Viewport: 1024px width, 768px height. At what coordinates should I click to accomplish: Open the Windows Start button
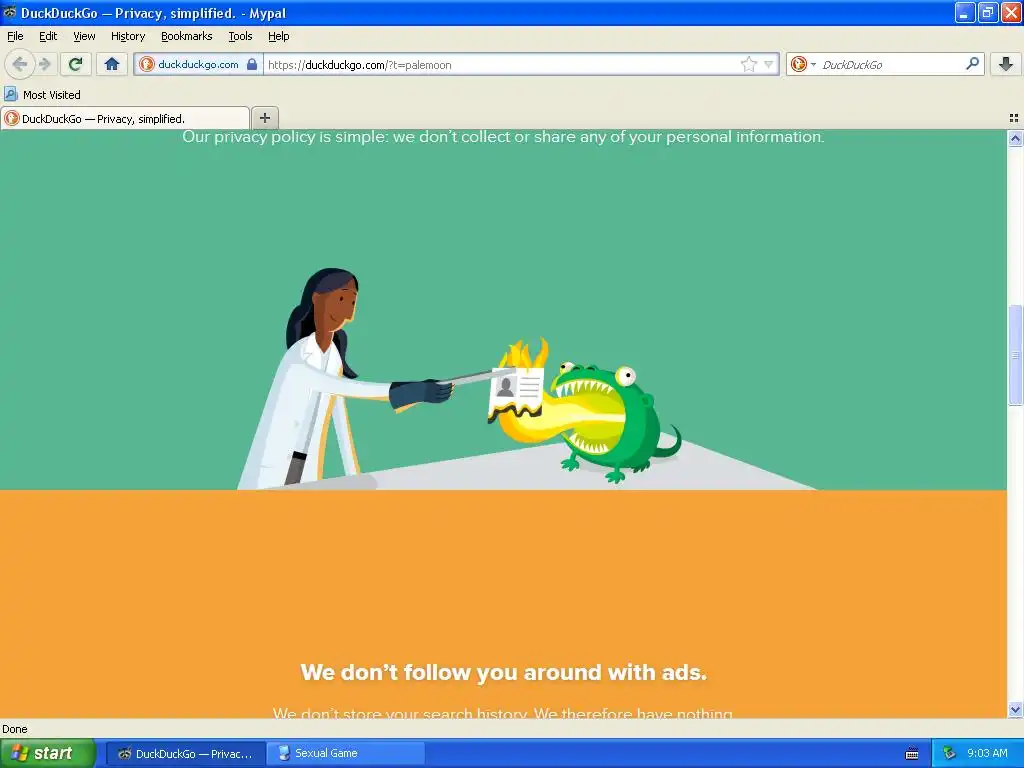tap(48, 753)
